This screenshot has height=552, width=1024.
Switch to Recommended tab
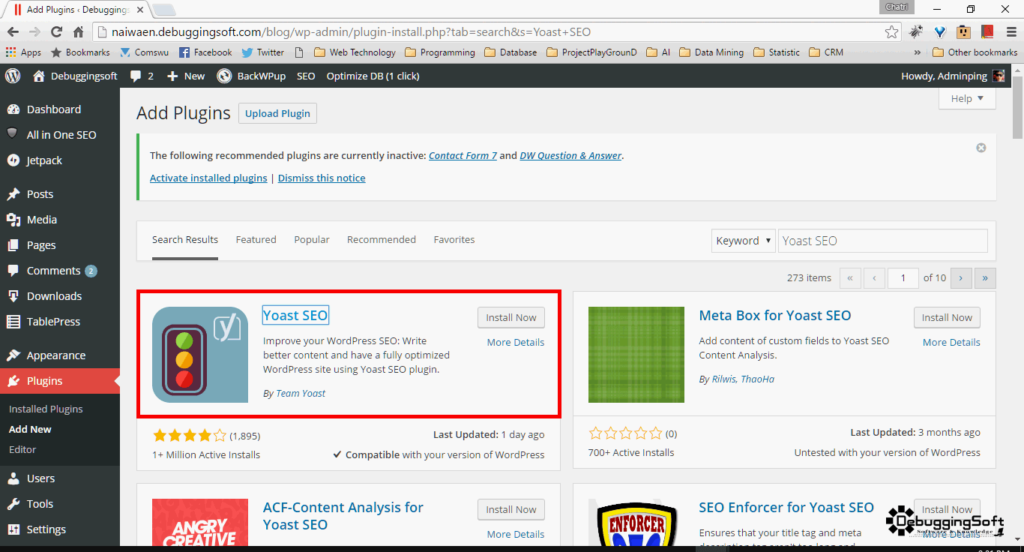pos(381,240)
